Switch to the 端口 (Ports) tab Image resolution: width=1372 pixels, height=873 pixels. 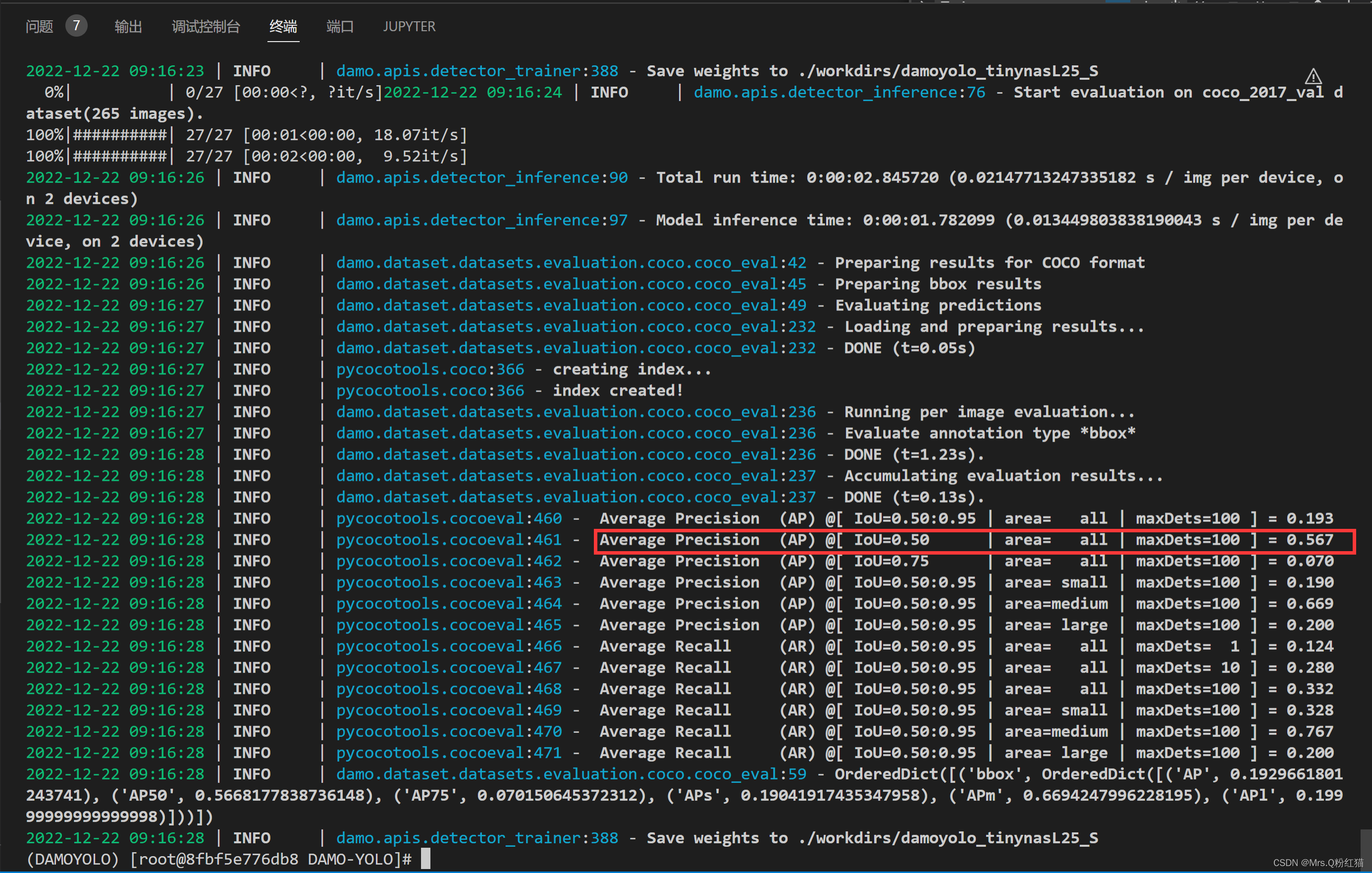click(x=340, y=26)
